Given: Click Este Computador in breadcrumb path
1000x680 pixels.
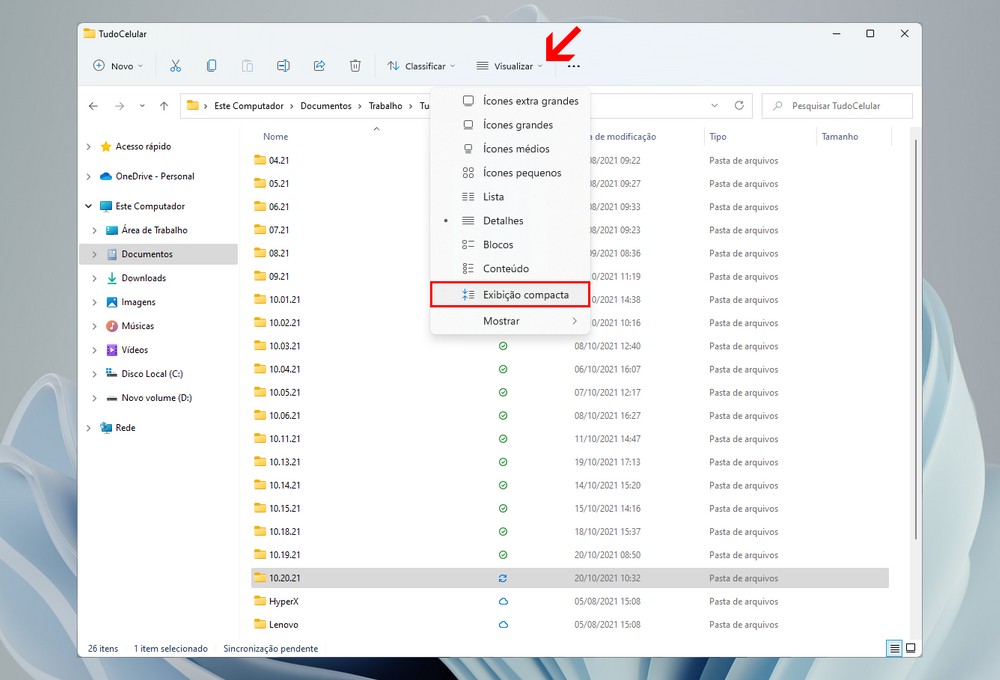Looking at the screenshot, I should [x=249, y=106].
